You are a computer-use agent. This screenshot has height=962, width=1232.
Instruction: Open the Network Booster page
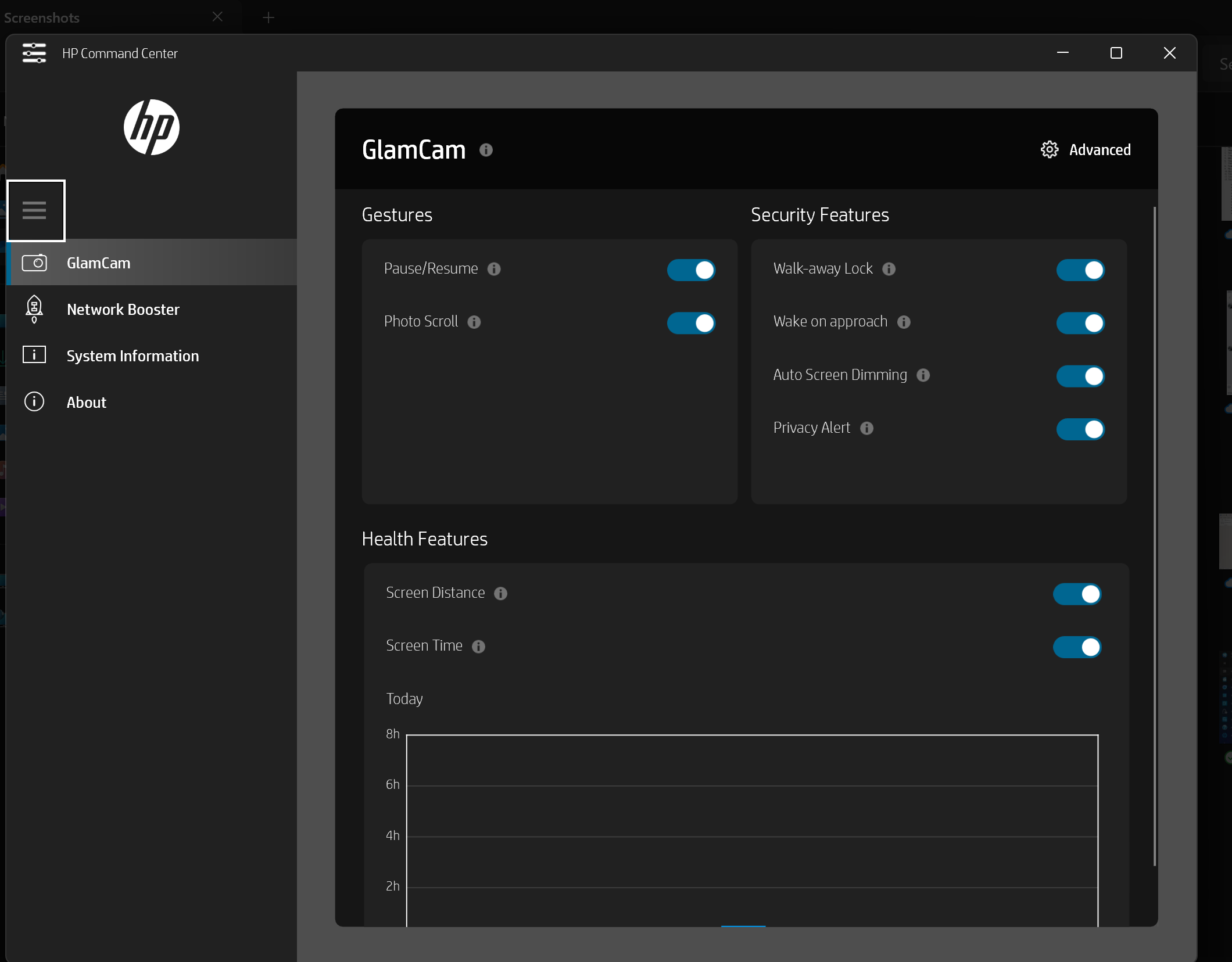(152, 309)
